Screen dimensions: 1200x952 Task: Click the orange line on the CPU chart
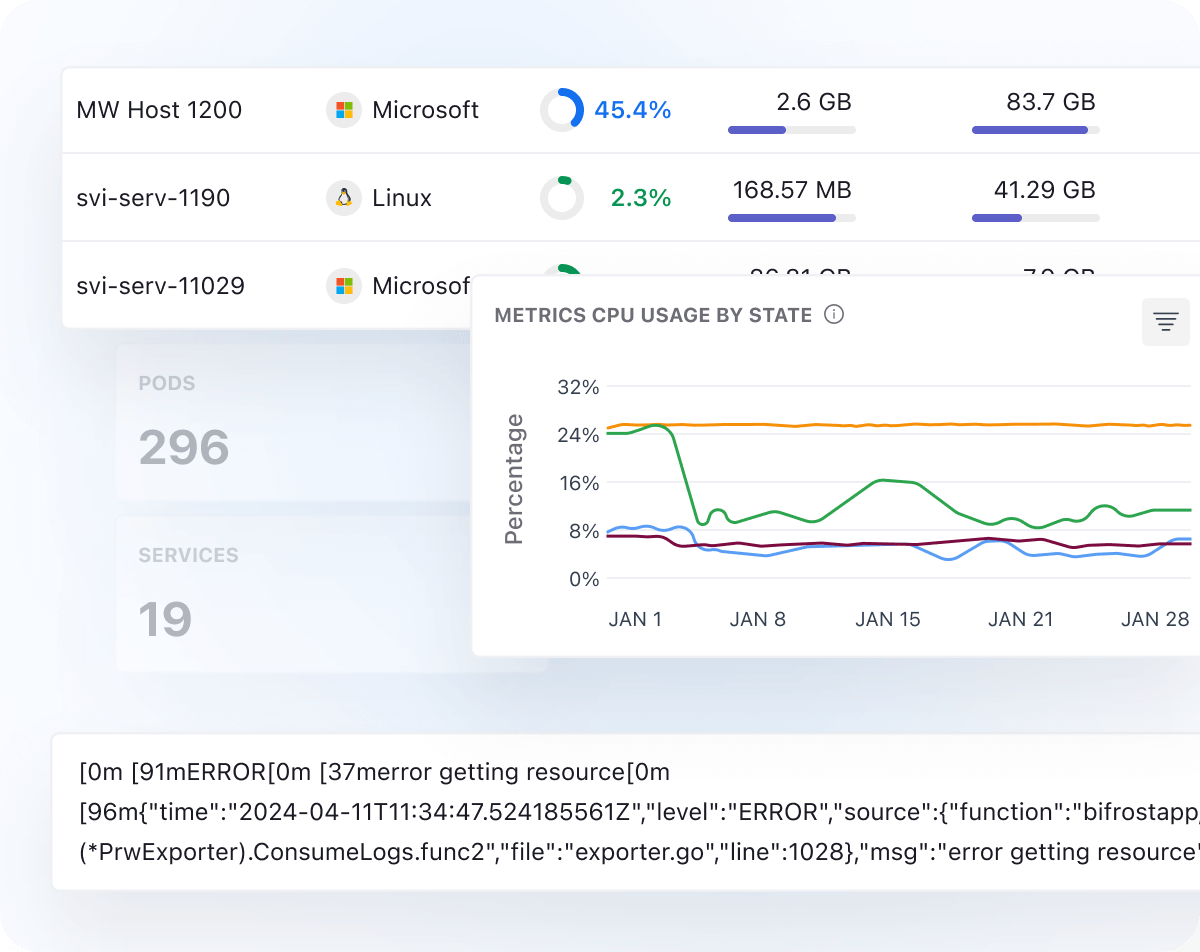click(900, 425)
